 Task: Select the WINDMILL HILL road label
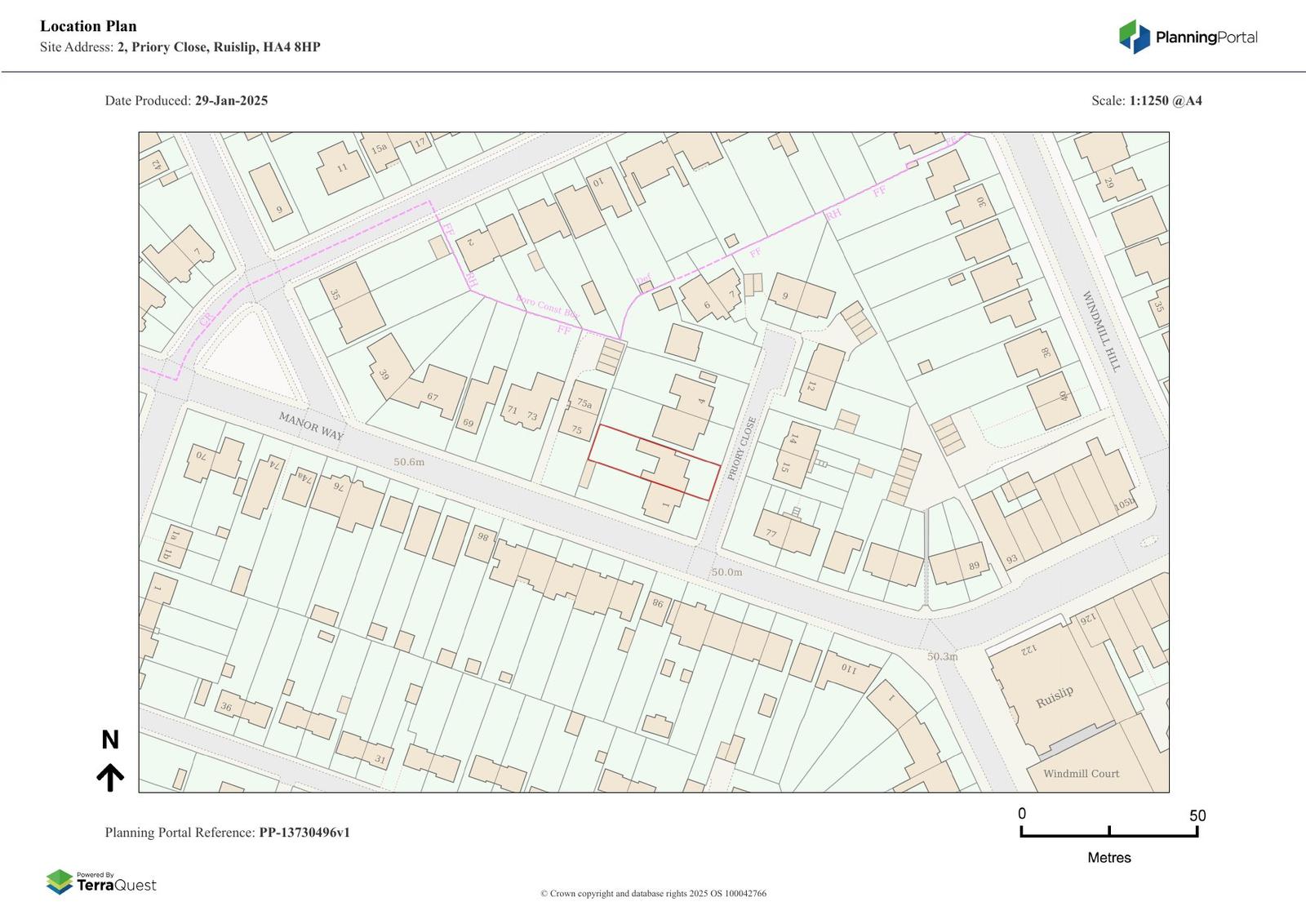pos(1101,331)
